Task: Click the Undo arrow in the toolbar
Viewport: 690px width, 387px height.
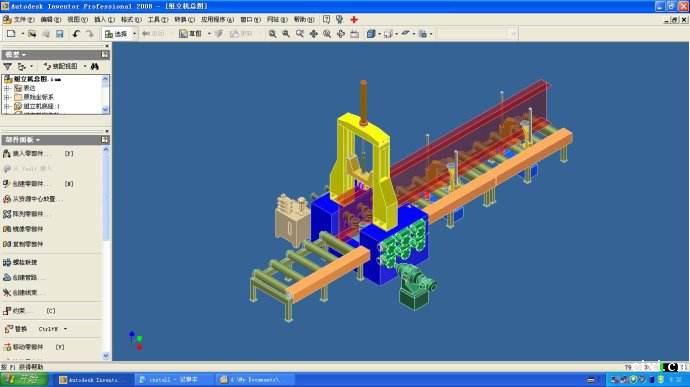Action: pos(76,34)
